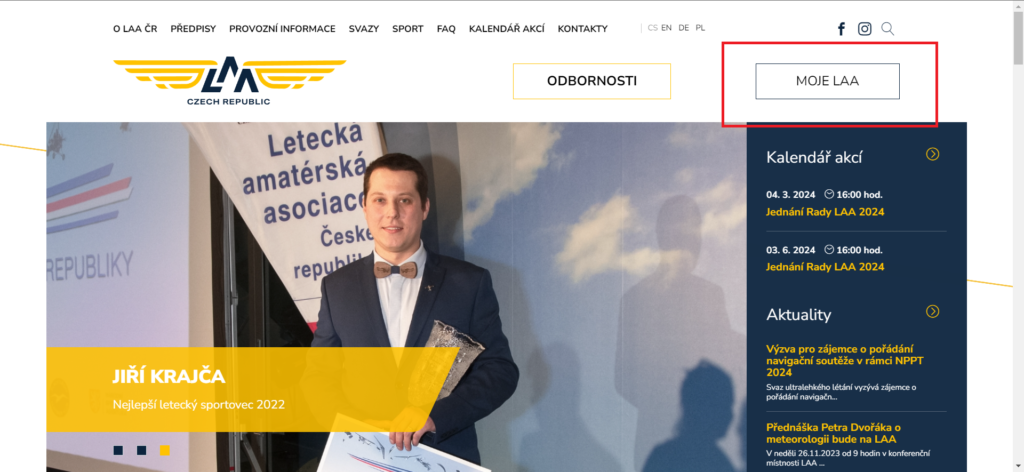Open the PROVOZNÍ INFORMACE menu
1024x472 pixels.
pyautogui.click(x=282, y=29)
